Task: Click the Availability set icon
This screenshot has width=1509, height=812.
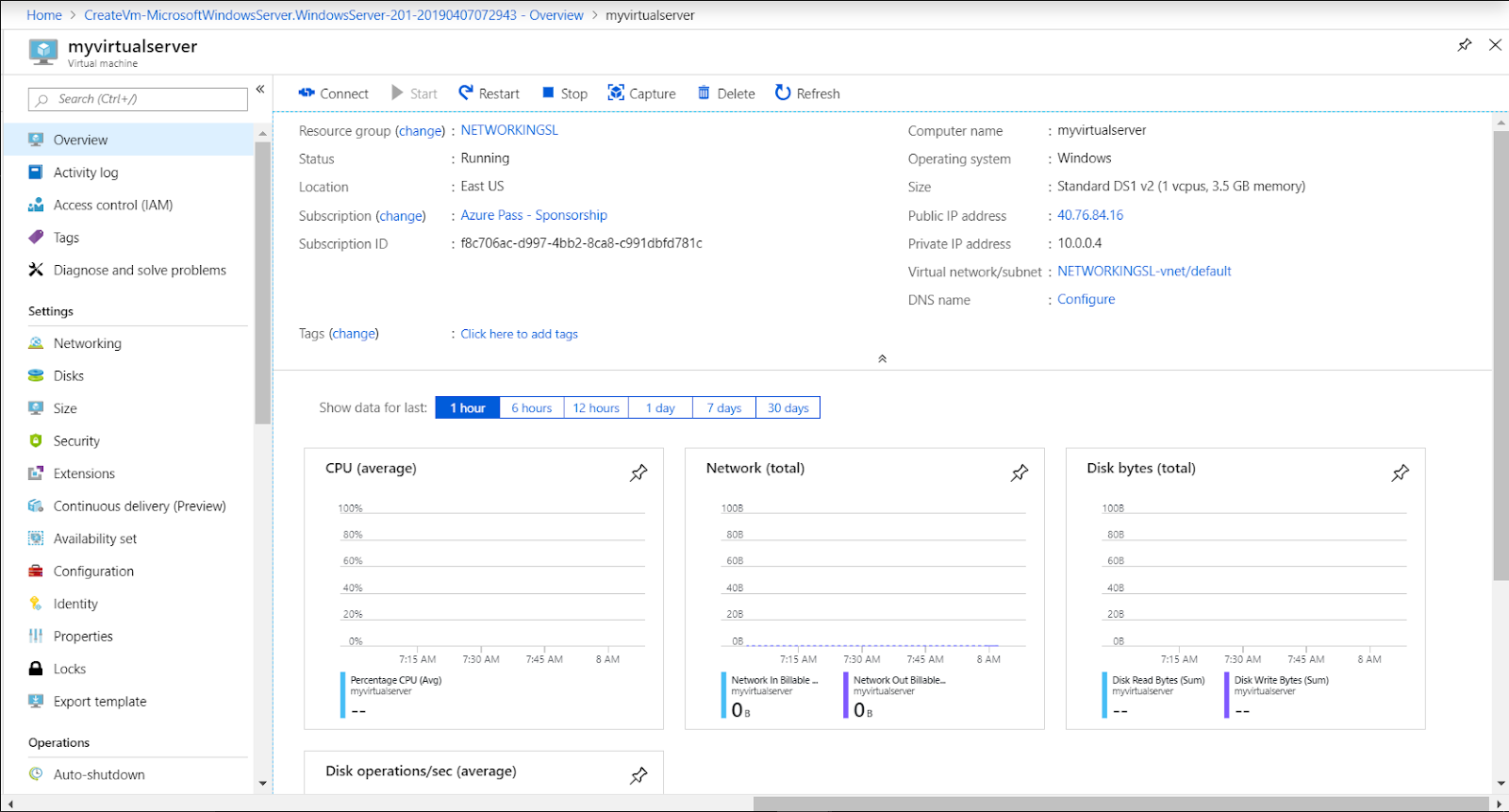Action: tap(36, 539)
